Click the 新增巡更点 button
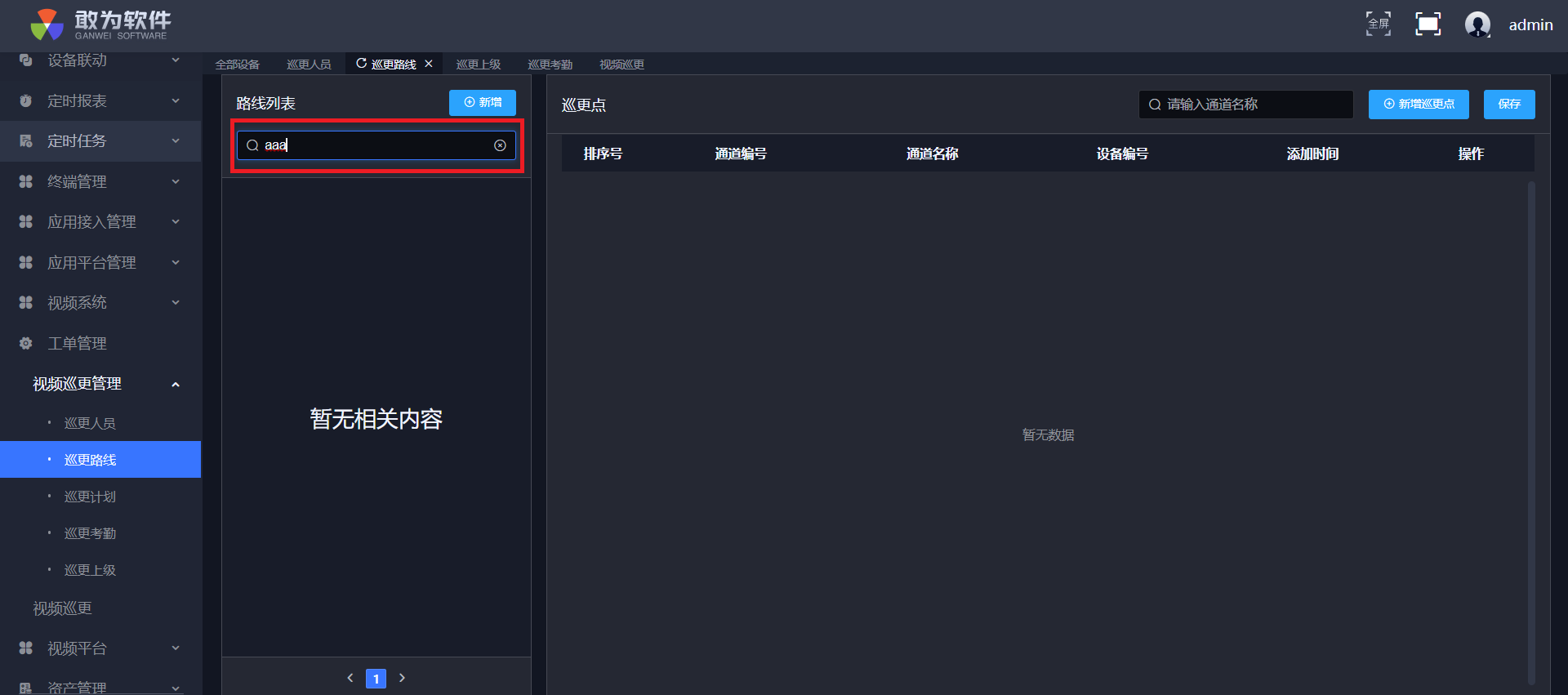 pyautogui.click(x=1419, y=105)
